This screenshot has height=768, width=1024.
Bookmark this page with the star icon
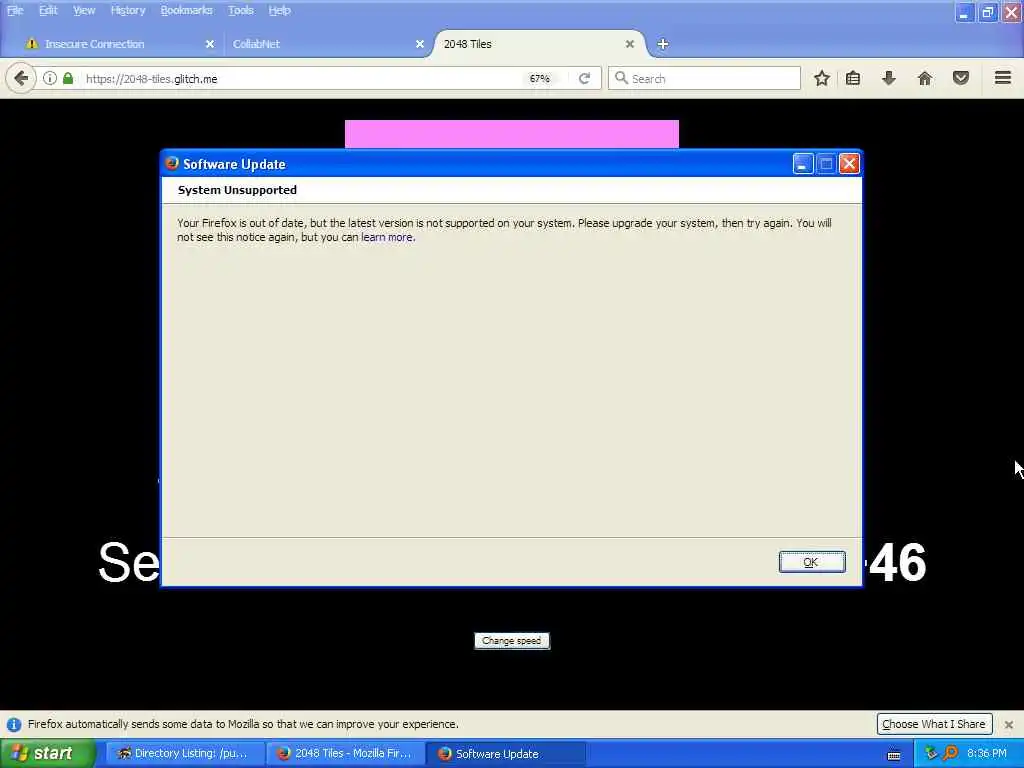[822, 78]
